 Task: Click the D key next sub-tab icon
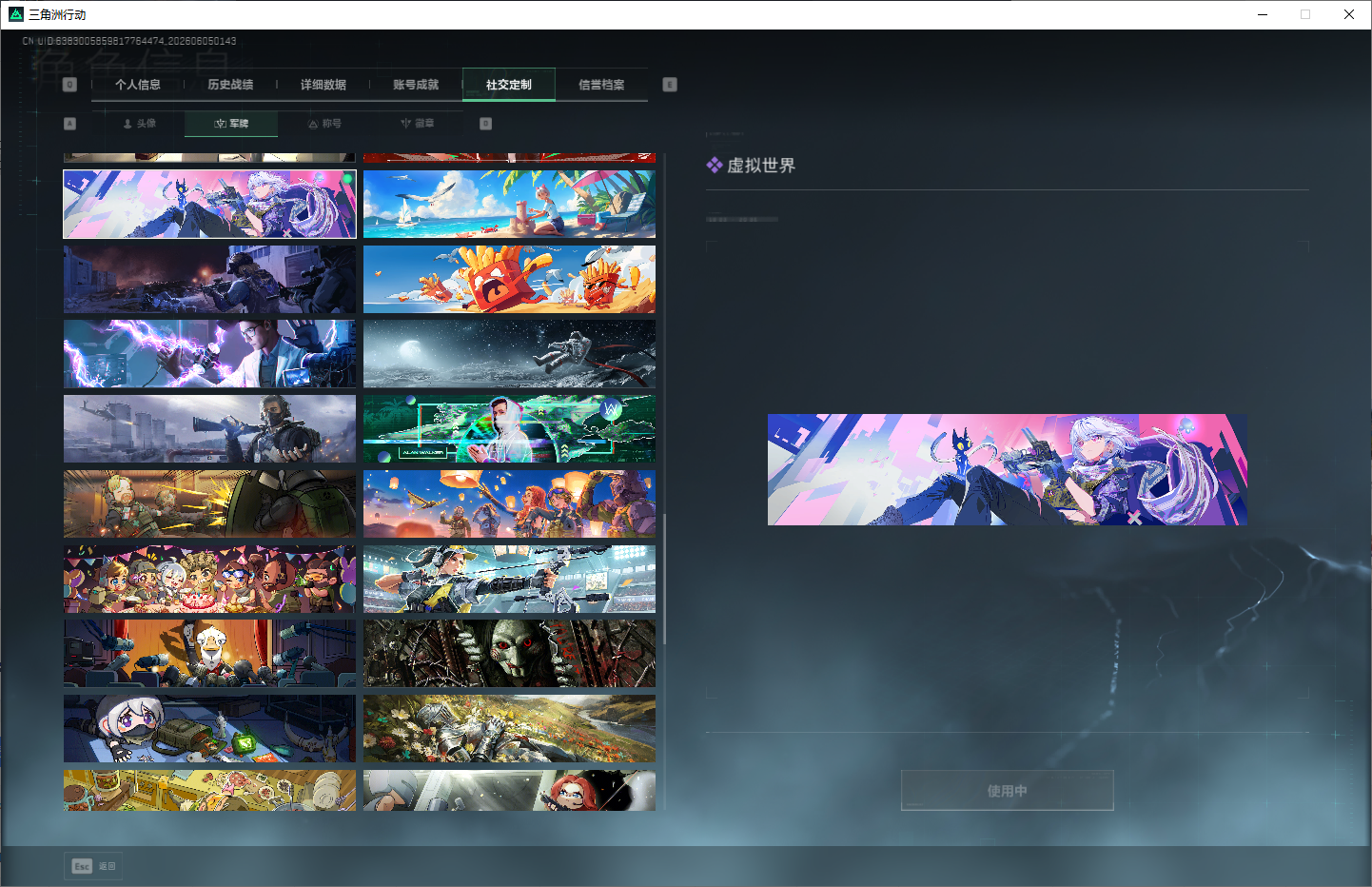pos(485,124)
